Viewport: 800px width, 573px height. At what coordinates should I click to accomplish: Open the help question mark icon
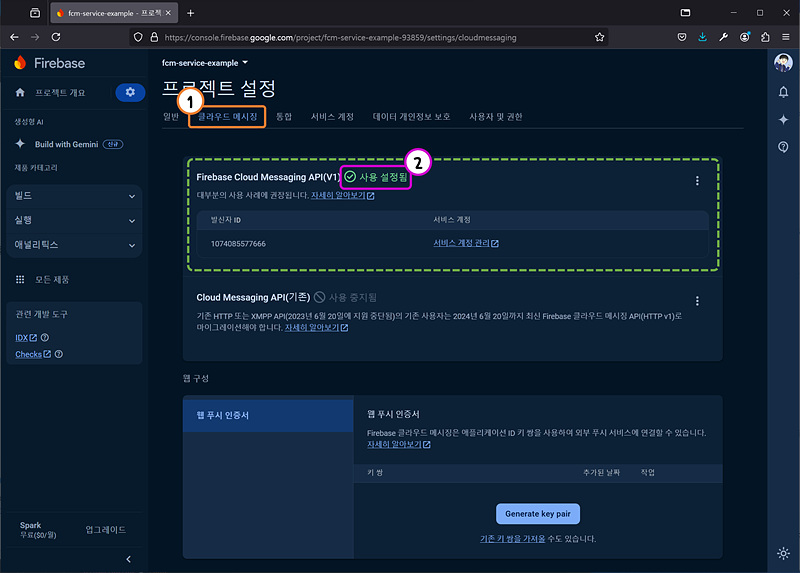(x=783, y=147)
